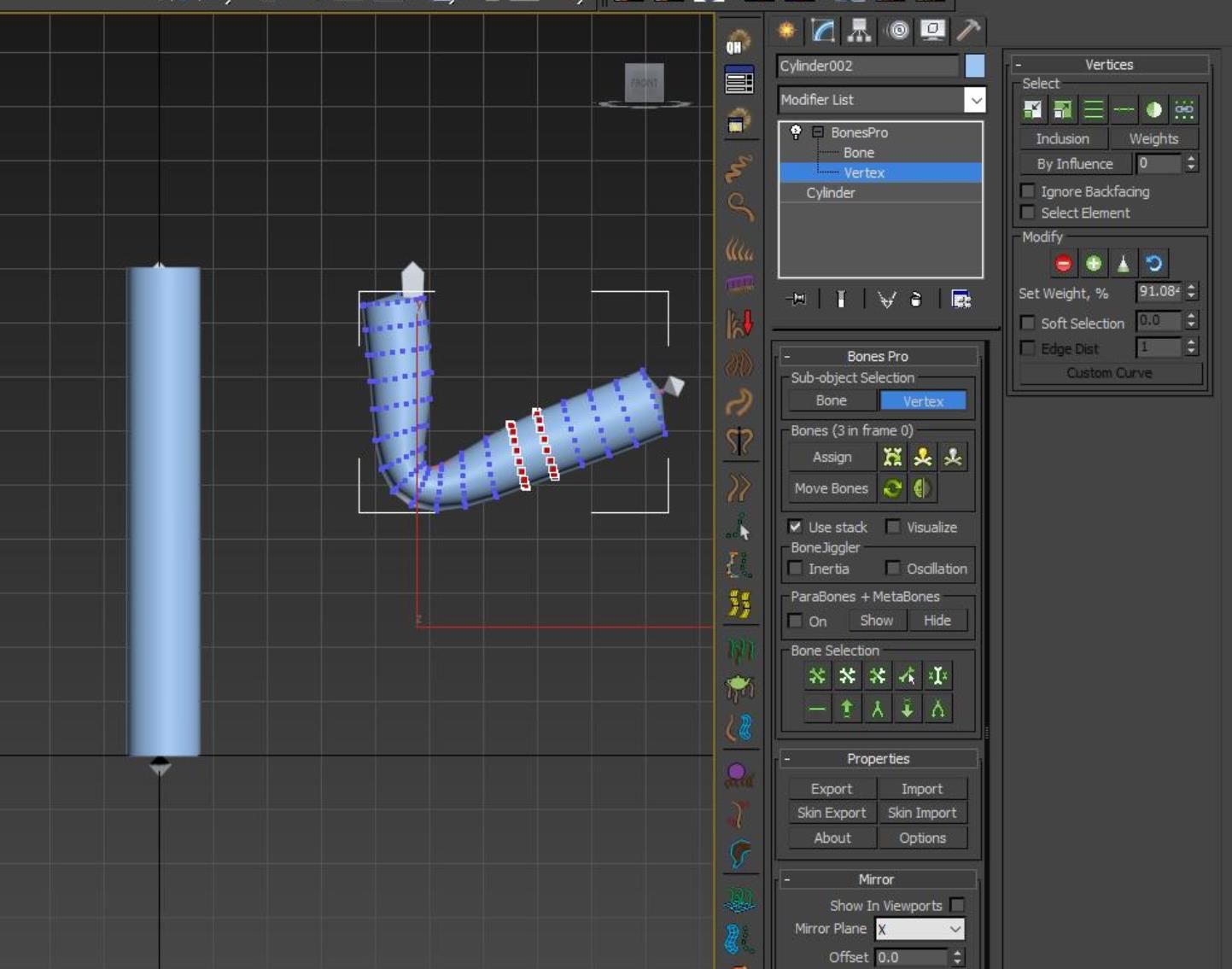Click bone icon next to Assign
Viewport: 1232px width, 969px height.
point(892,457)
